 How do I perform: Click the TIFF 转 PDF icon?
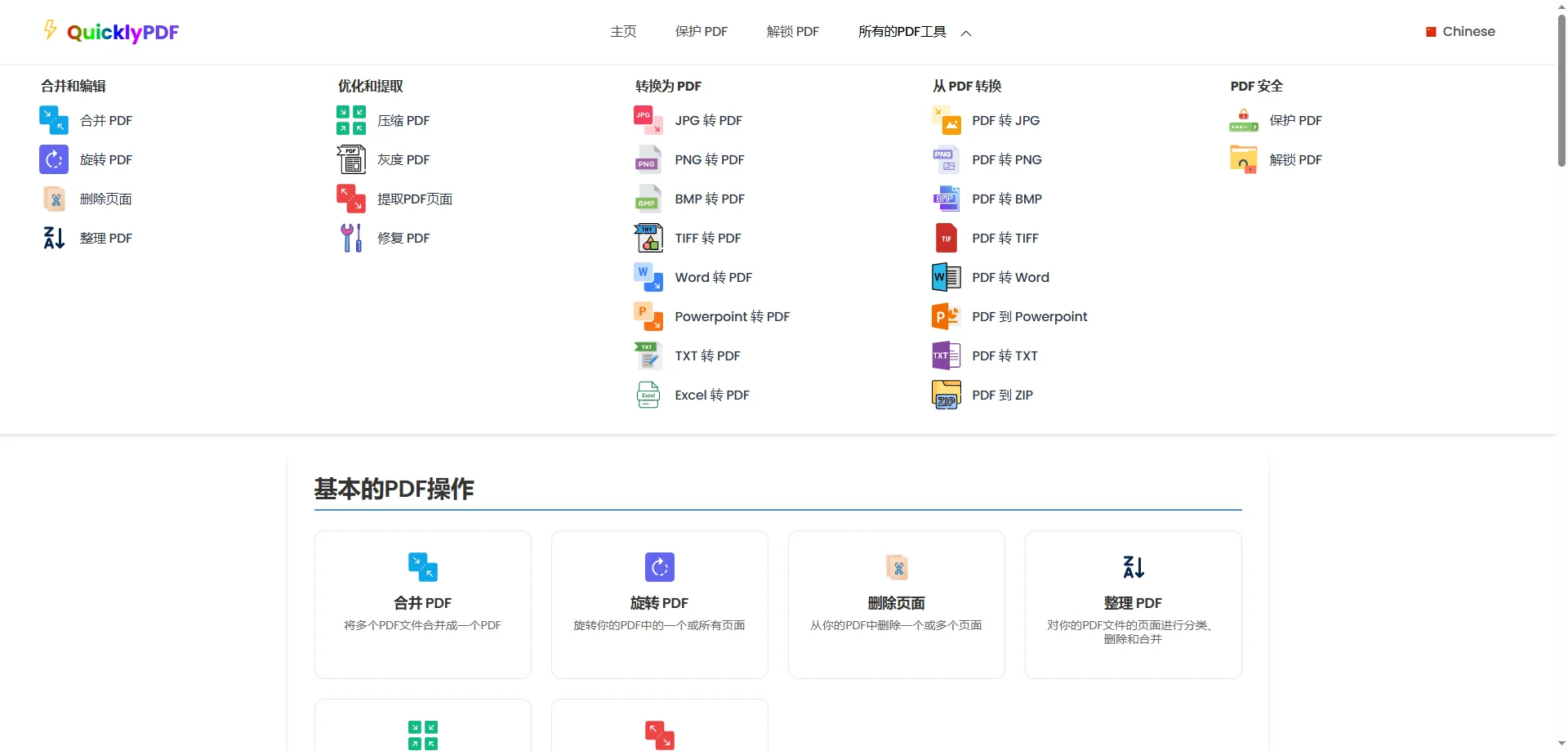click(648, 238)
